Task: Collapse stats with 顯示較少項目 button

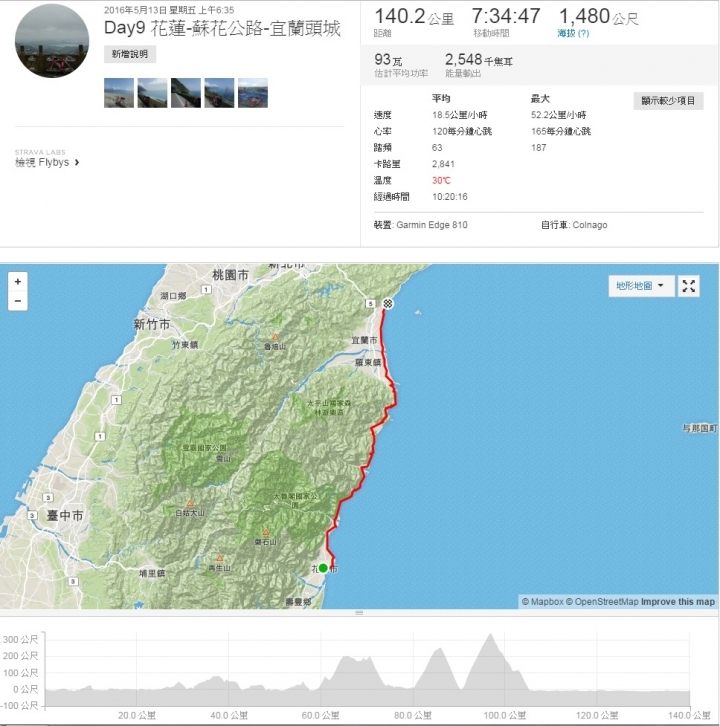Action: tap(668, 101)
